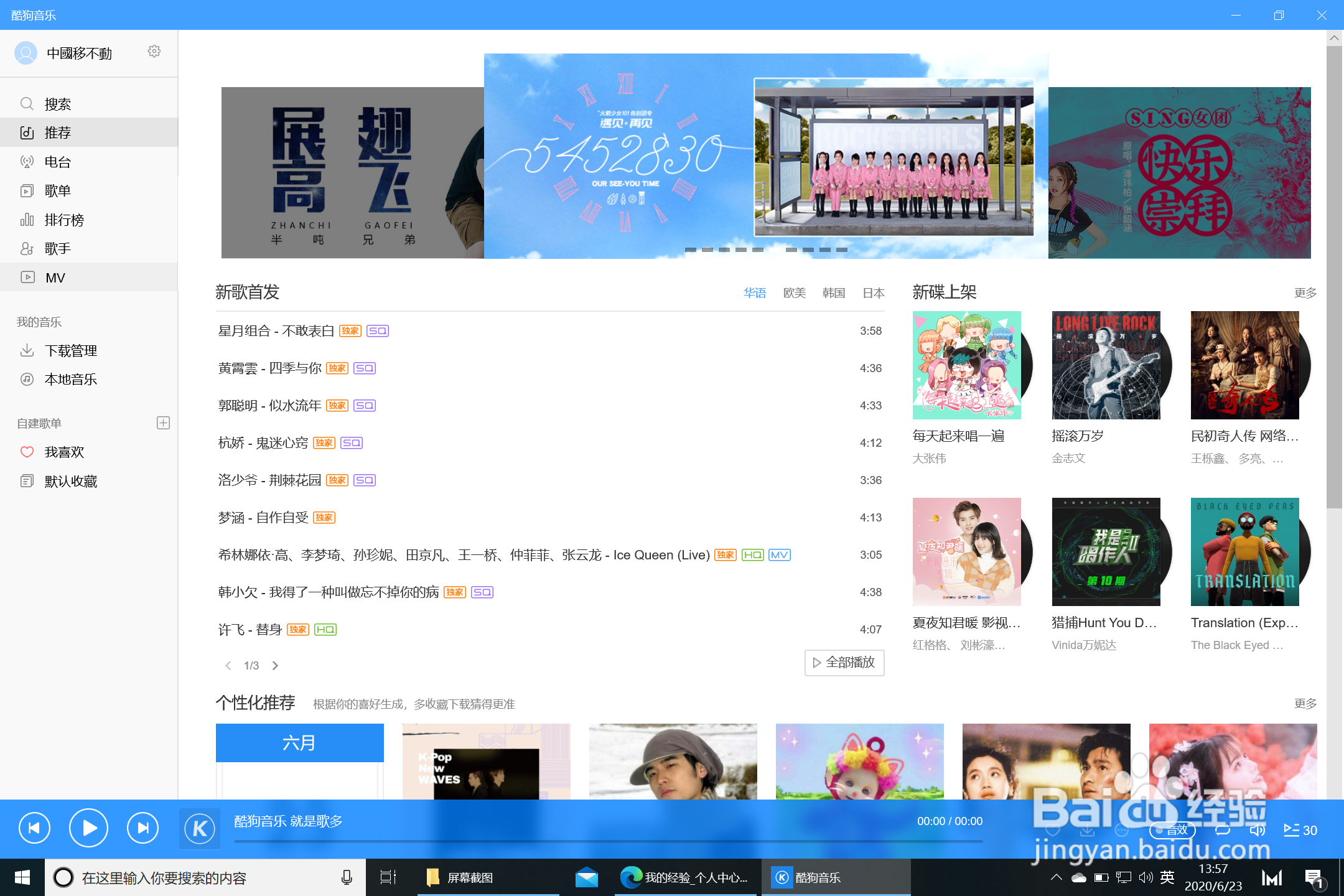This screenshot has width=1344, height=896.
Task: Open K-Pop New Waves playlist card
Action: (487, 761)
